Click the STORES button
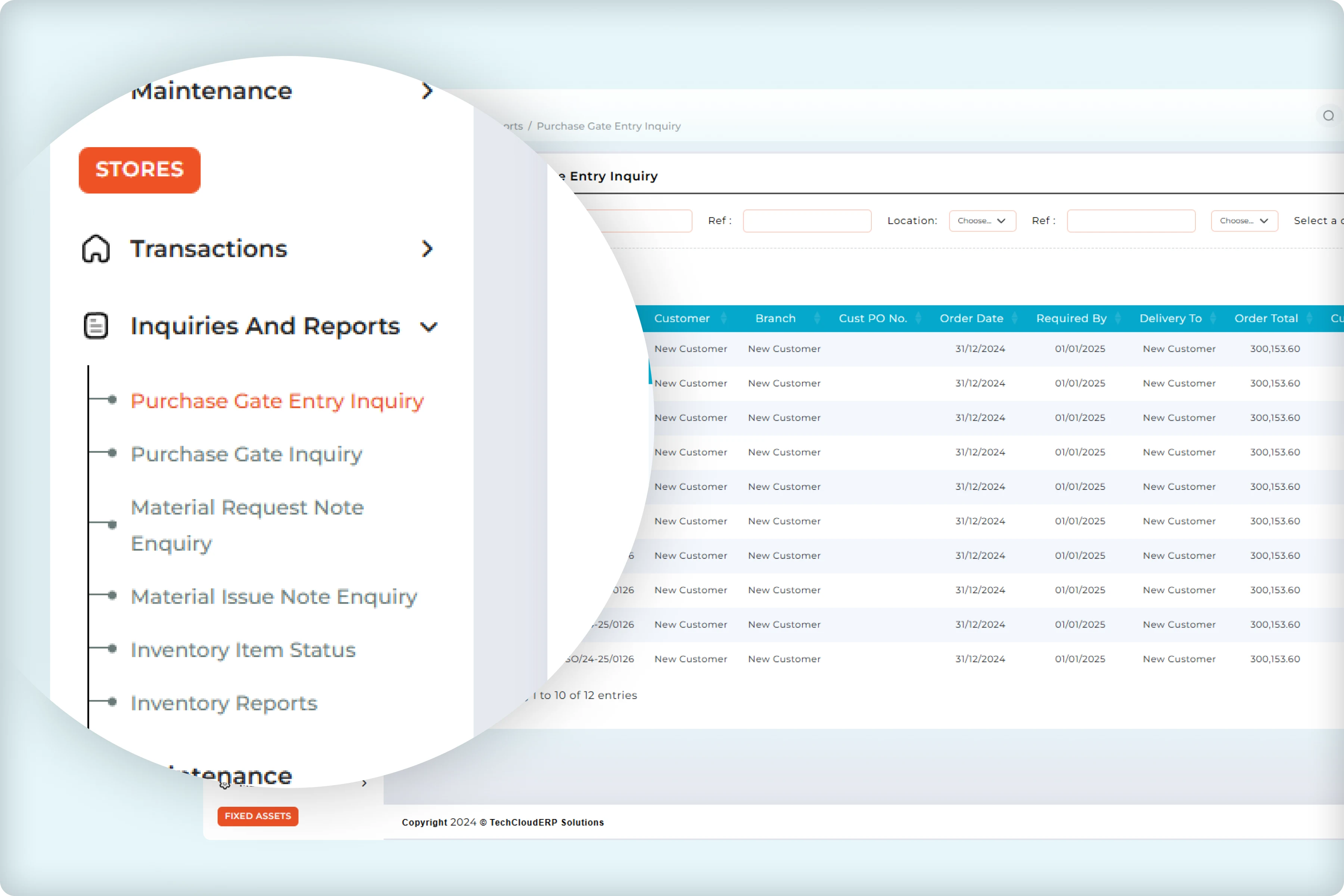 (139, 170)
